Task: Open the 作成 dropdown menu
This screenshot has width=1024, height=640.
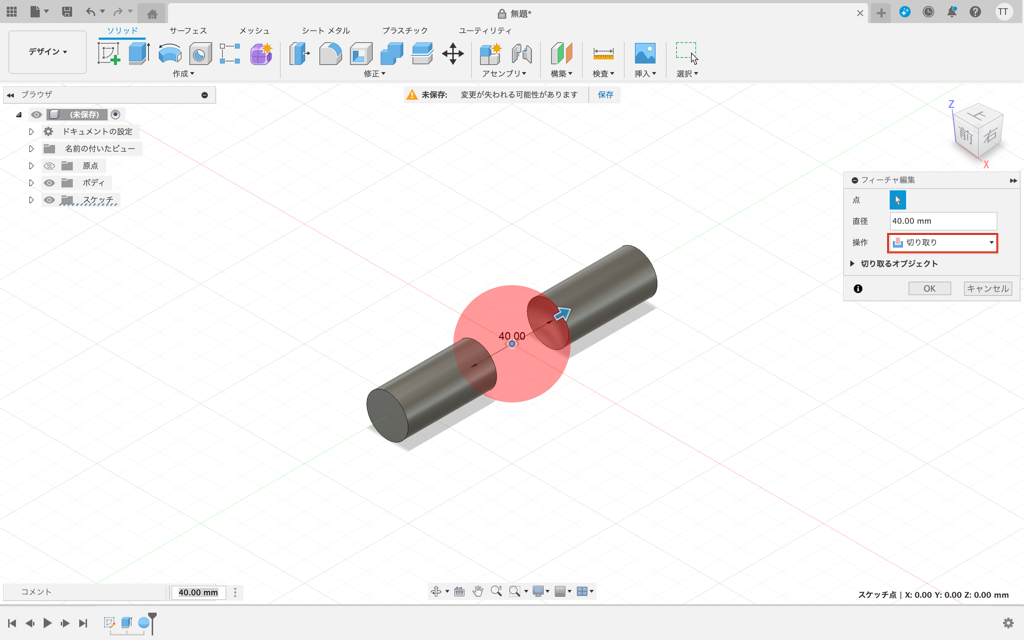Action: (x=184, y=74)
